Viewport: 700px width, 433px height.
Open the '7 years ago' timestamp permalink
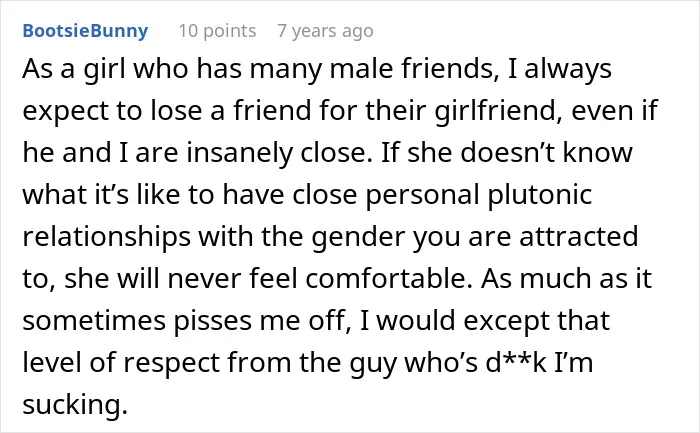click(x=325, y=31)
